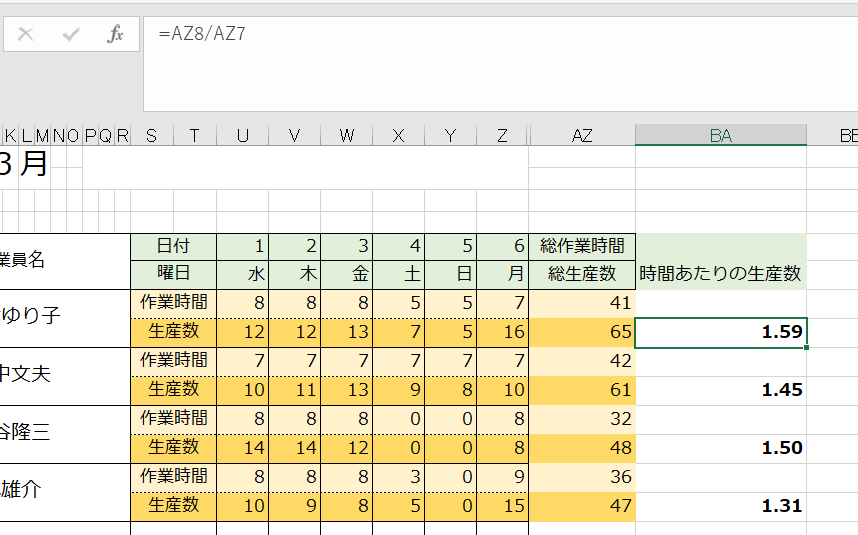Click into the formula bar showing =AZ8/AZ7
Screen dimensions: 858x535
(500, 34)
